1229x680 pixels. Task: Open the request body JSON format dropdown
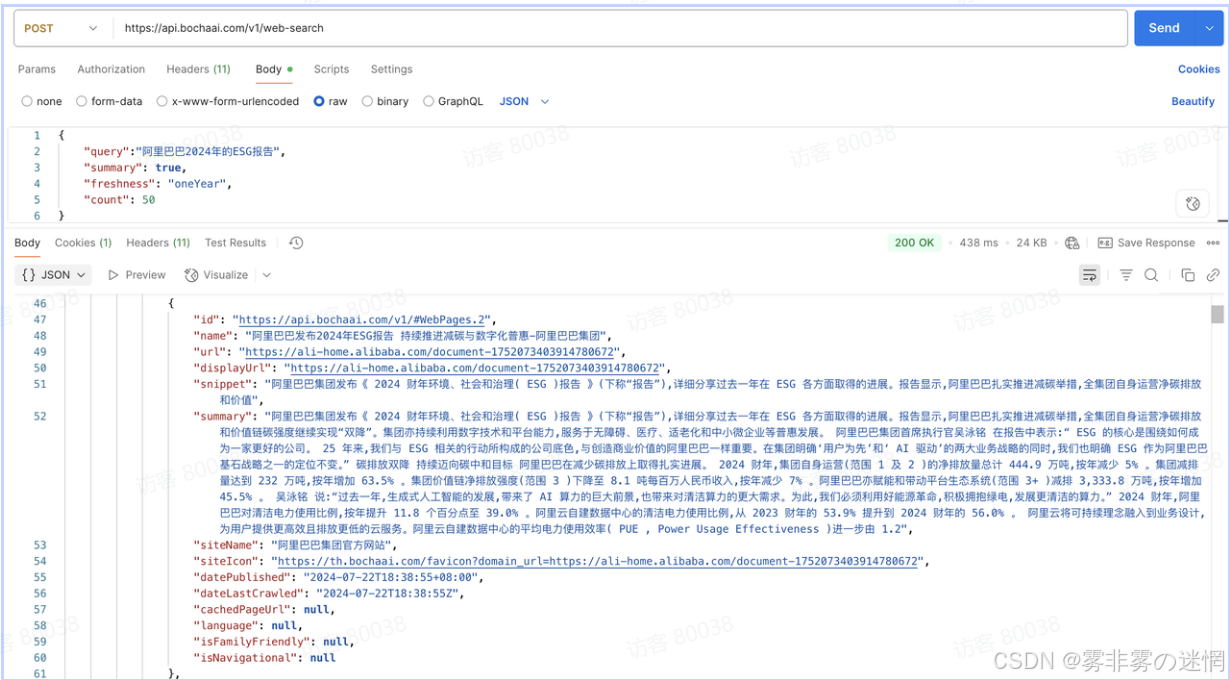click(x=525, y=101)
